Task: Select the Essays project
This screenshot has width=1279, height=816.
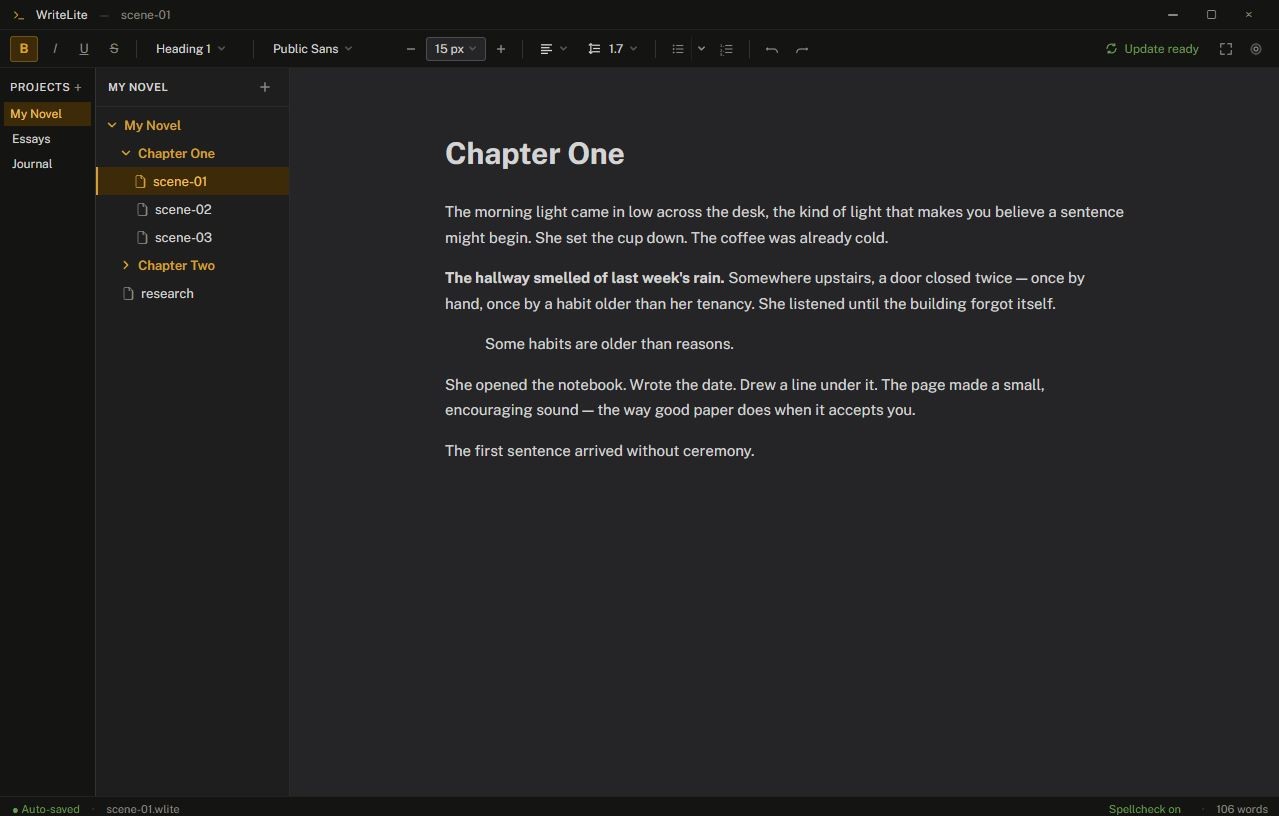Action: (47, 139)
